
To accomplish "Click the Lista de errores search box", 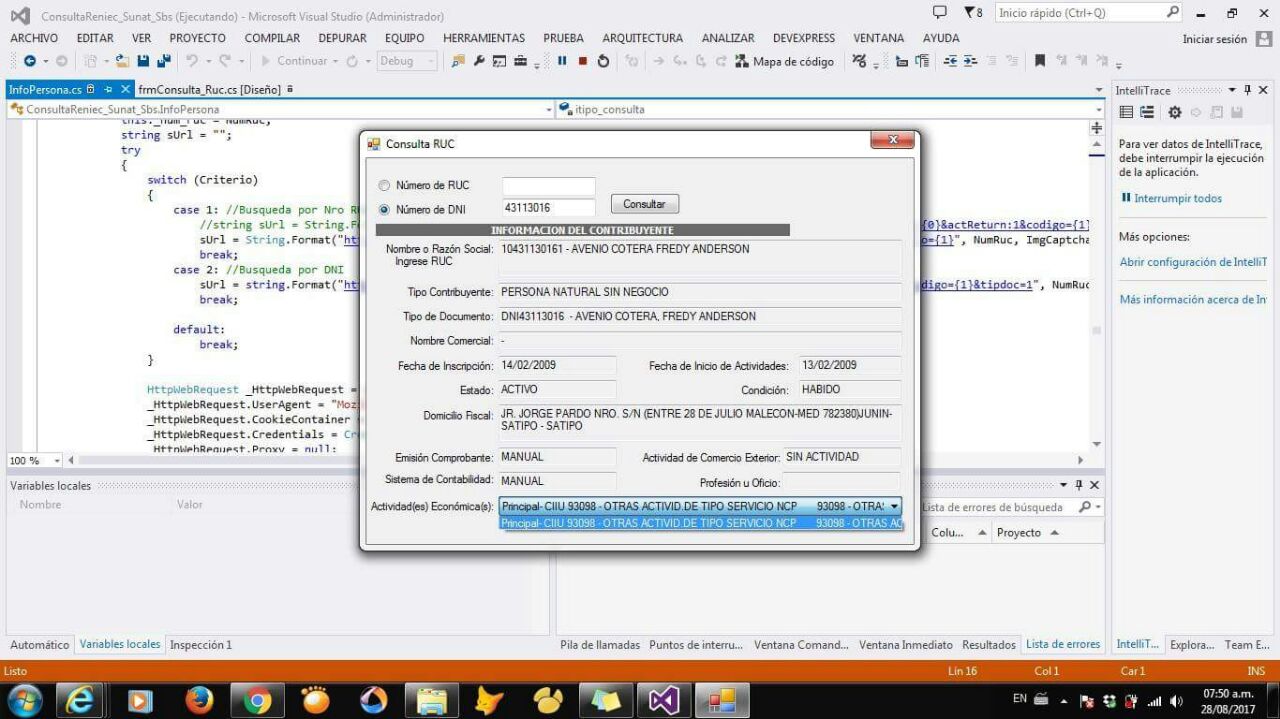I will (1010, 507).
